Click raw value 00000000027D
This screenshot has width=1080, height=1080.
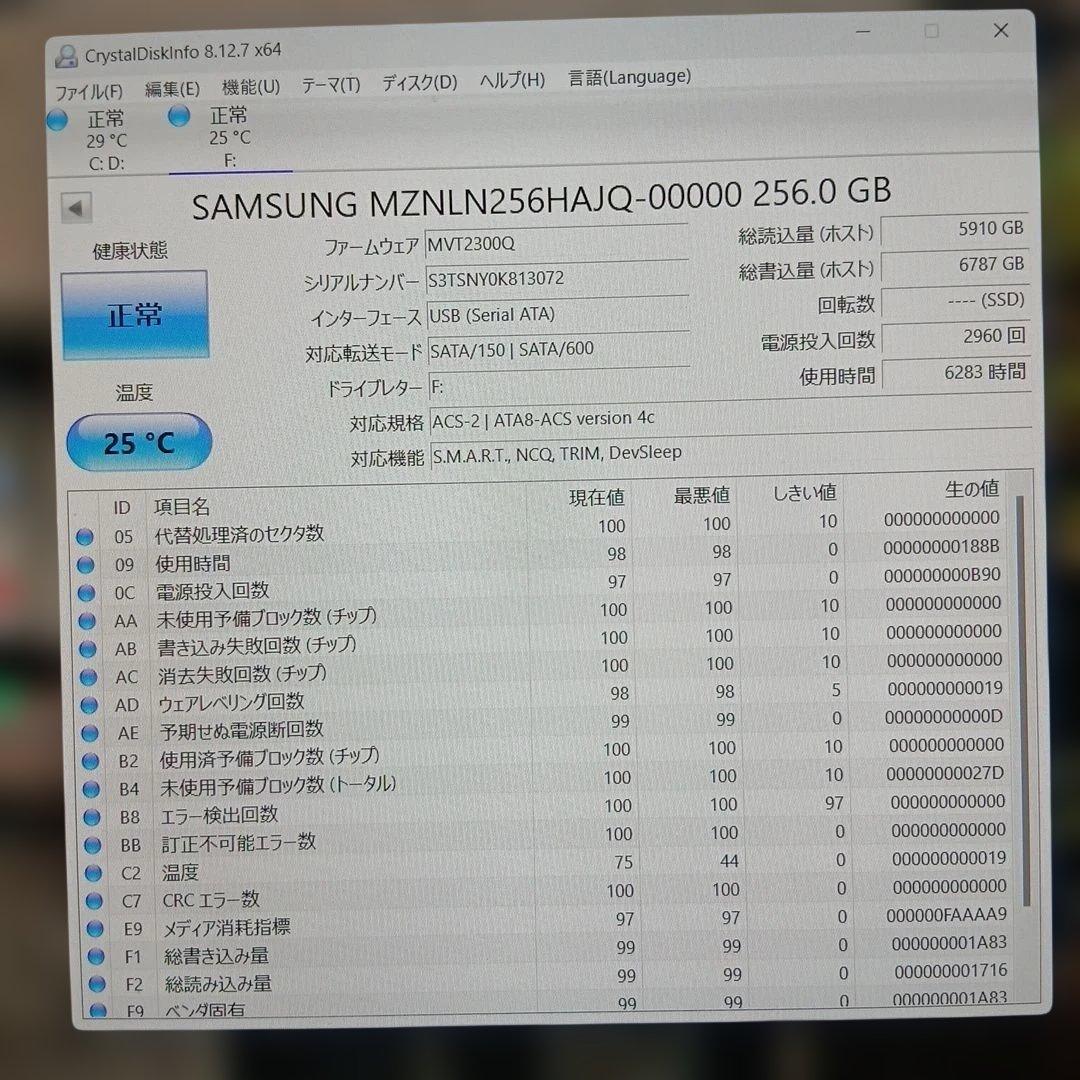[x=945, y=773]
